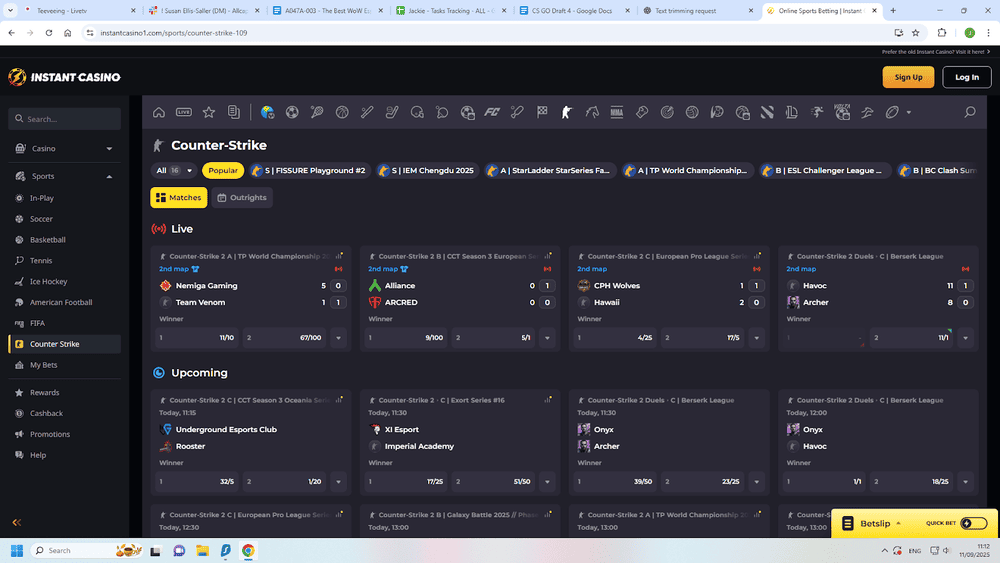This screenshot has width=1000, height=563.
Task: Filter by S | IEM Chengdu 2025
Action: [x=427, y=170]
